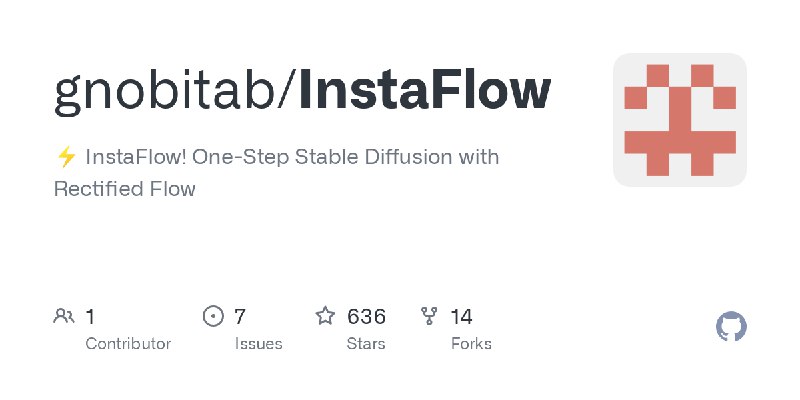The image size is (800, 400).
Task: Click the stars outline icon
Action: tap(325, 316)
